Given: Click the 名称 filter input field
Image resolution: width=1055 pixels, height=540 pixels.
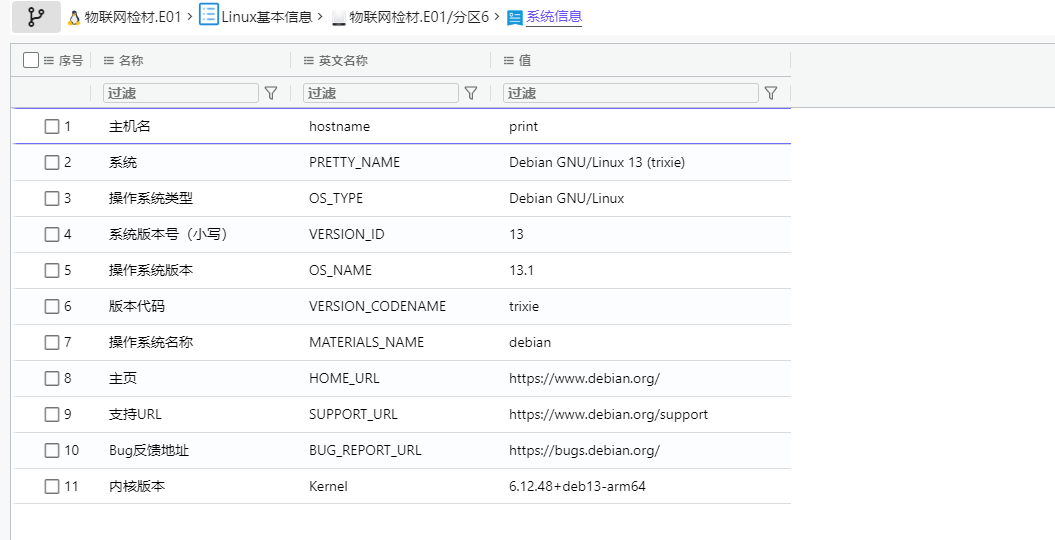Looking at the screenshot, I should coord(180,93).
